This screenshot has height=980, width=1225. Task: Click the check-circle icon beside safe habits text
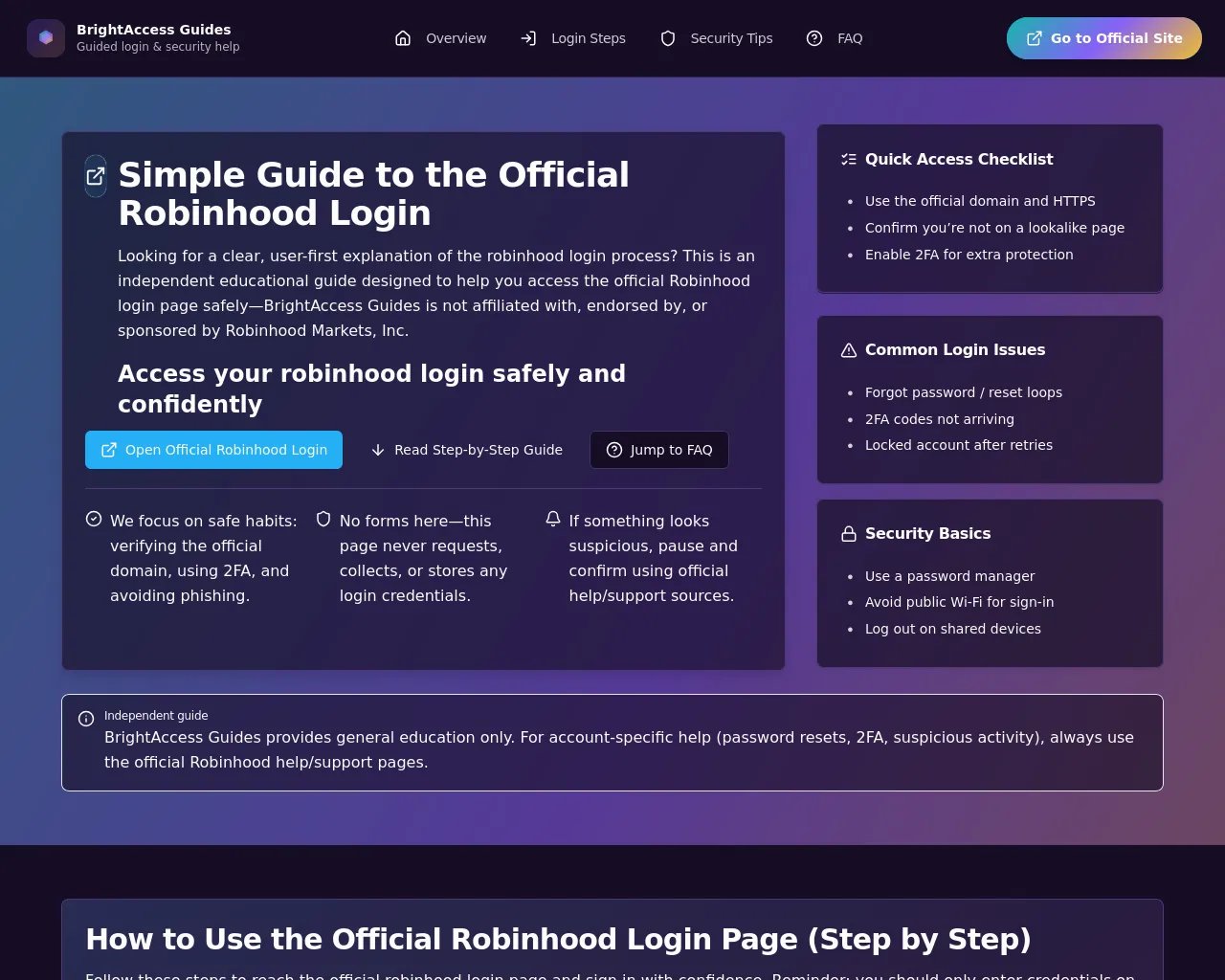point(94,519)
